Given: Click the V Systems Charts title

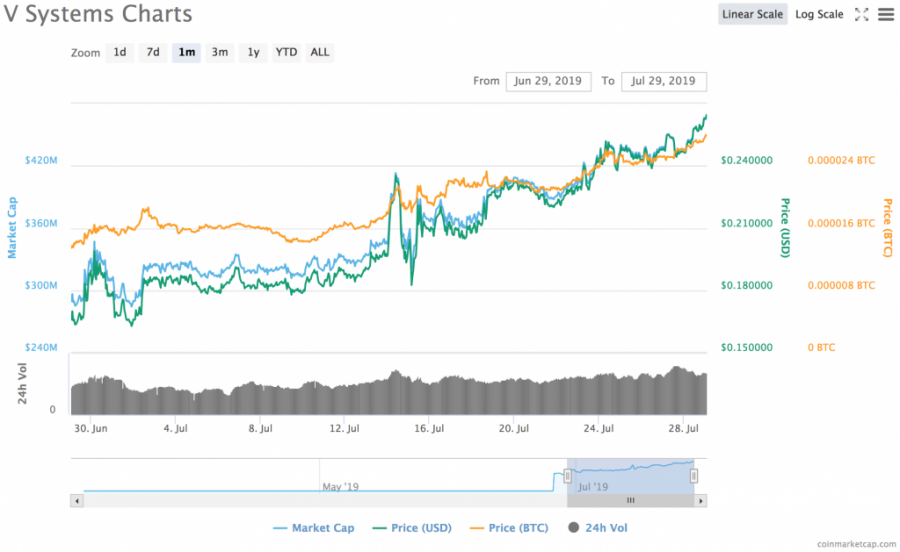Looking at the screenshot, I should (x=98, y=14).
